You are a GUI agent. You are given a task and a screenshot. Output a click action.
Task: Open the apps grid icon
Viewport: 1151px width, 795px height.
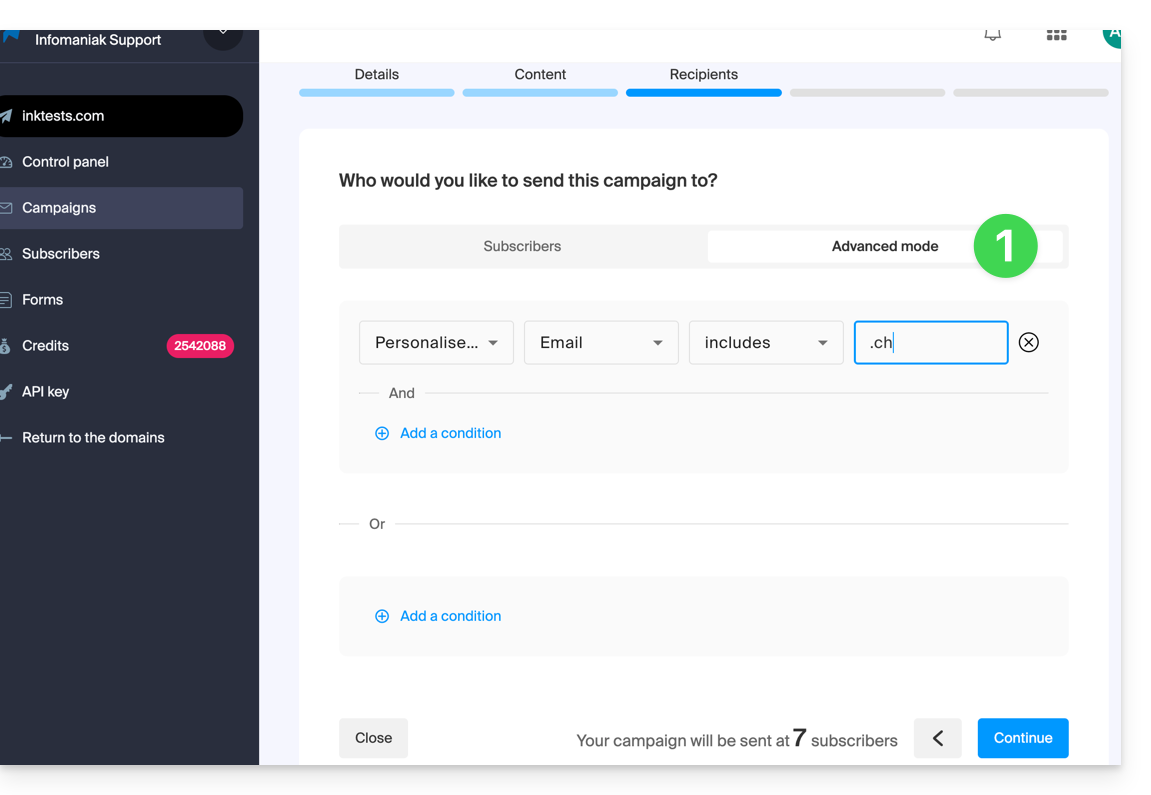pos(1056,35)
